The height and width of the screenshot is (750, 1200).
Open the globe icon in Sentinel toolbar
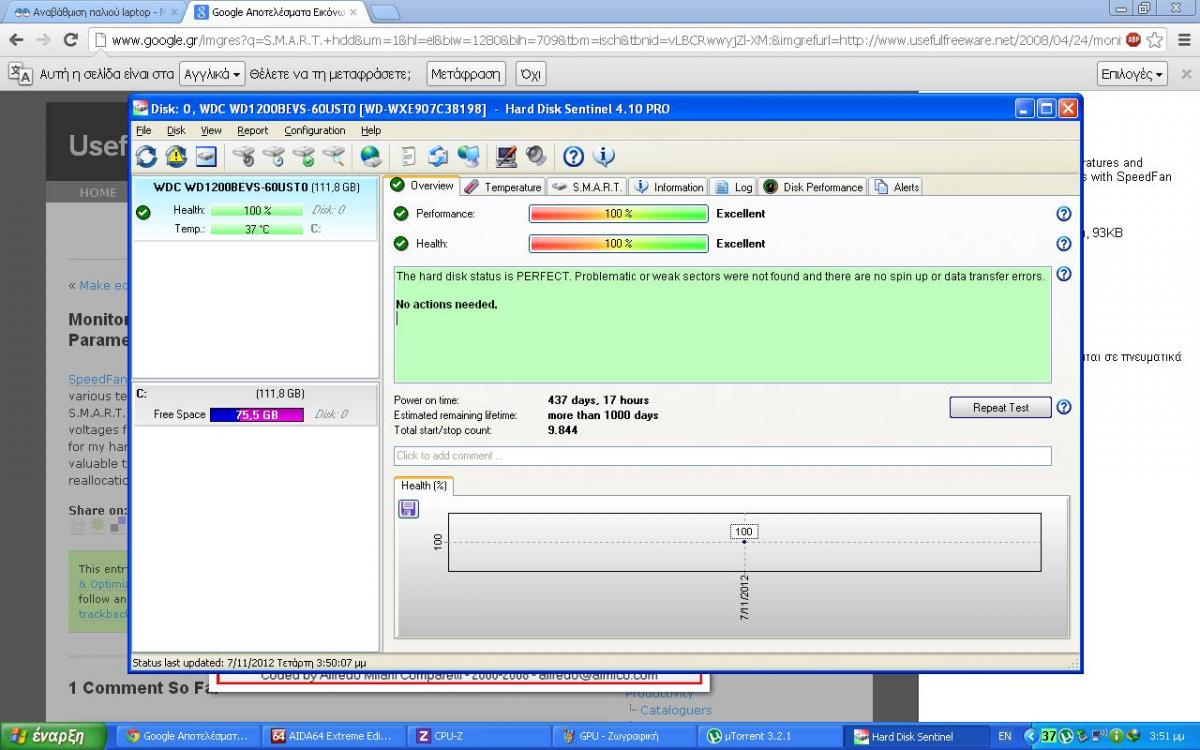coord(371,156)
